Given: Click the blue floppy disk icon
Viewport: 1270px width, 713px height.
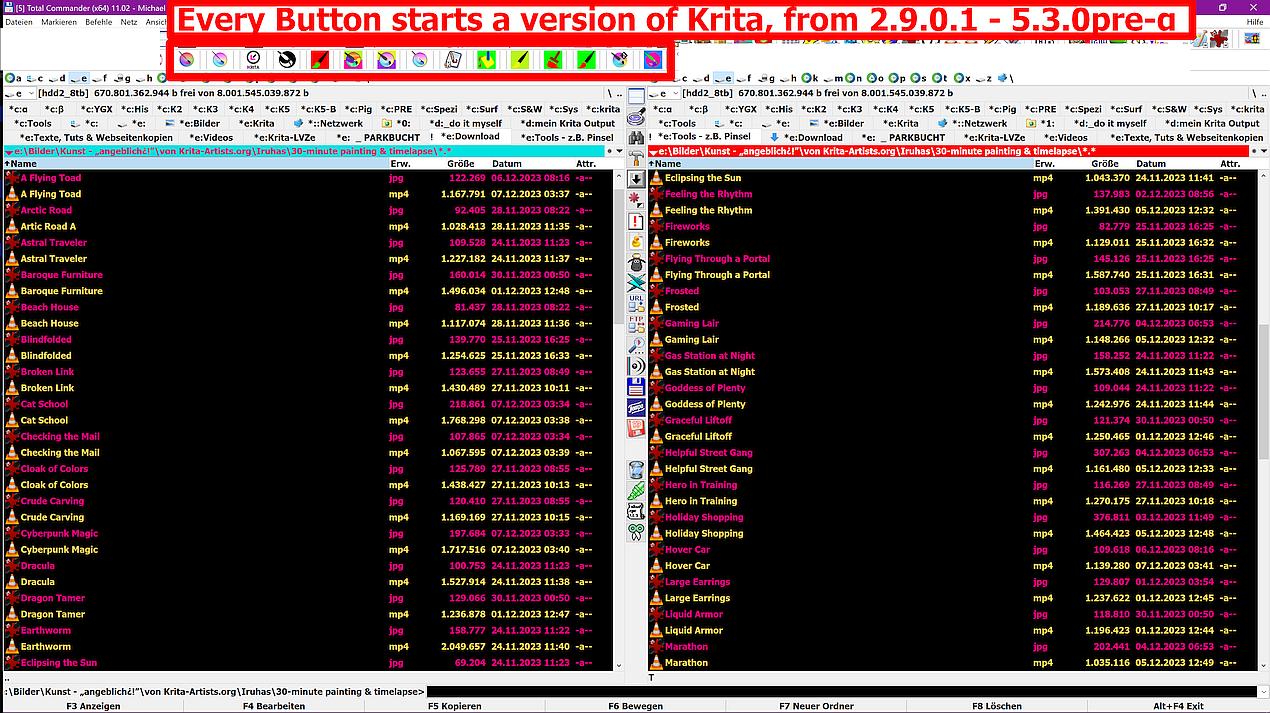Looking at the screenshot, I should (x=636, y=387).
